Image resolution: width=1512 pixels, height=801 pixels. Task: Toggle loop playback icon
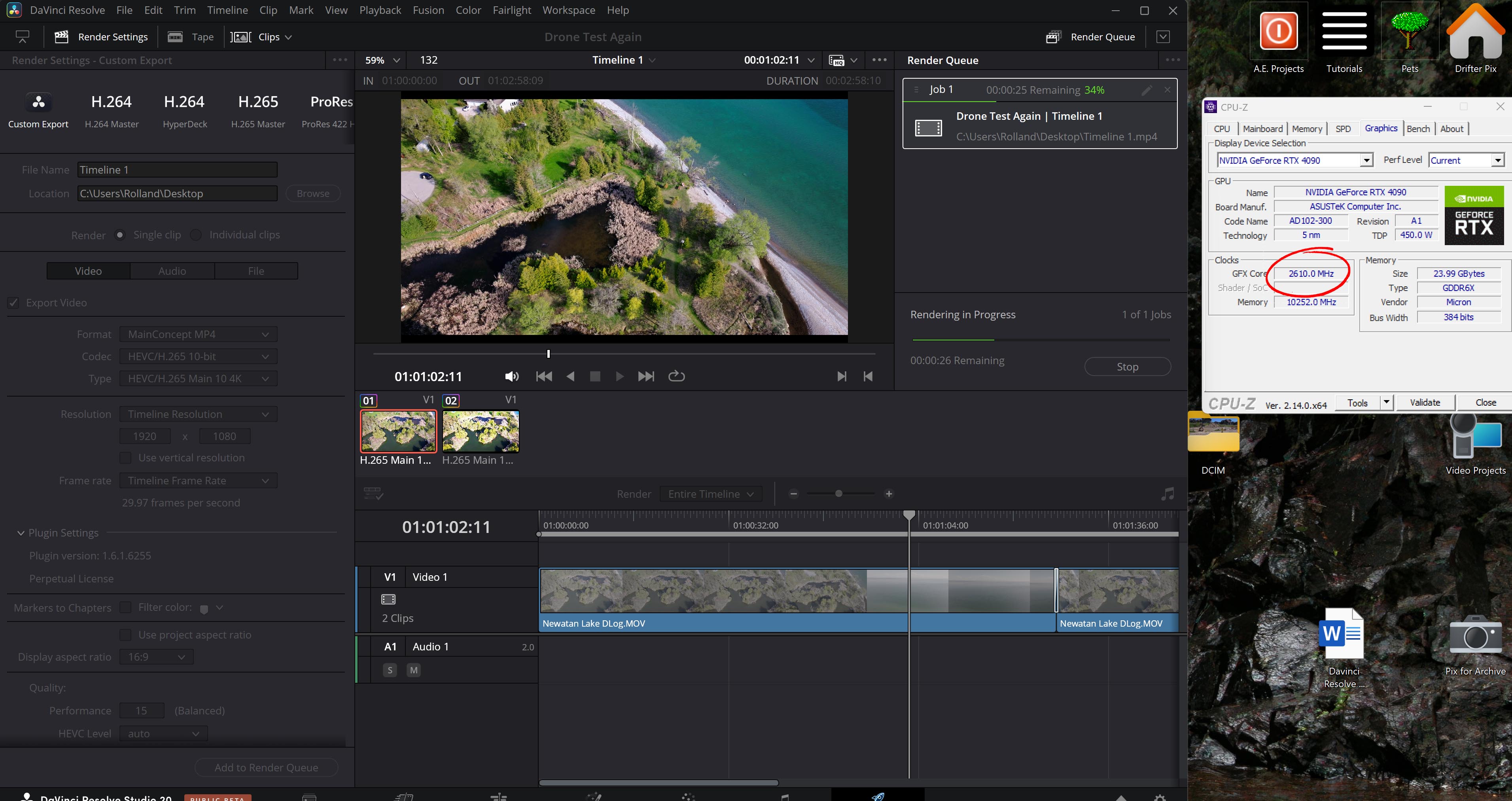tap(676, 376)
